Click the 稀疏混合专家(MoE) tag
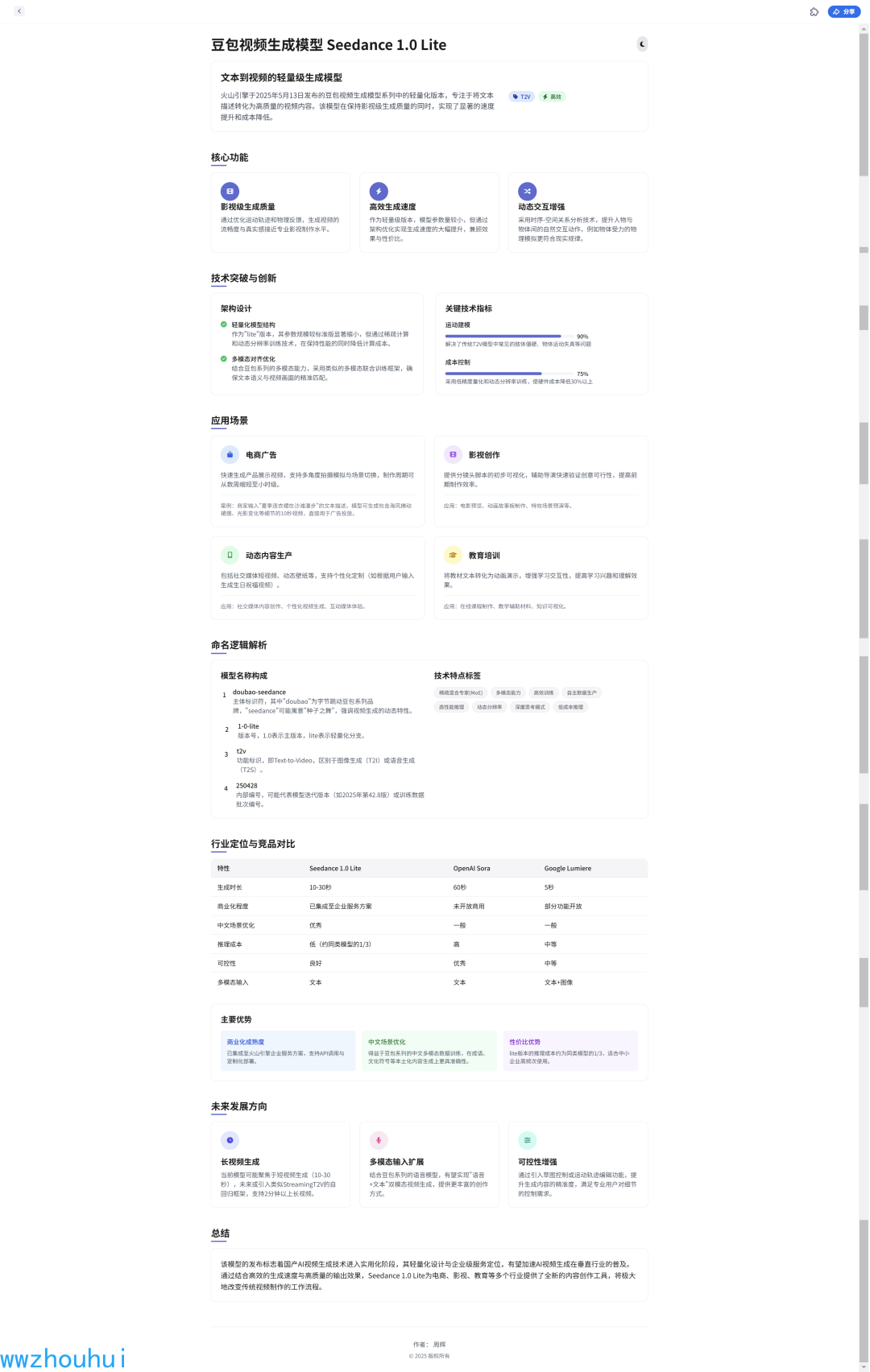 (461, 692)
